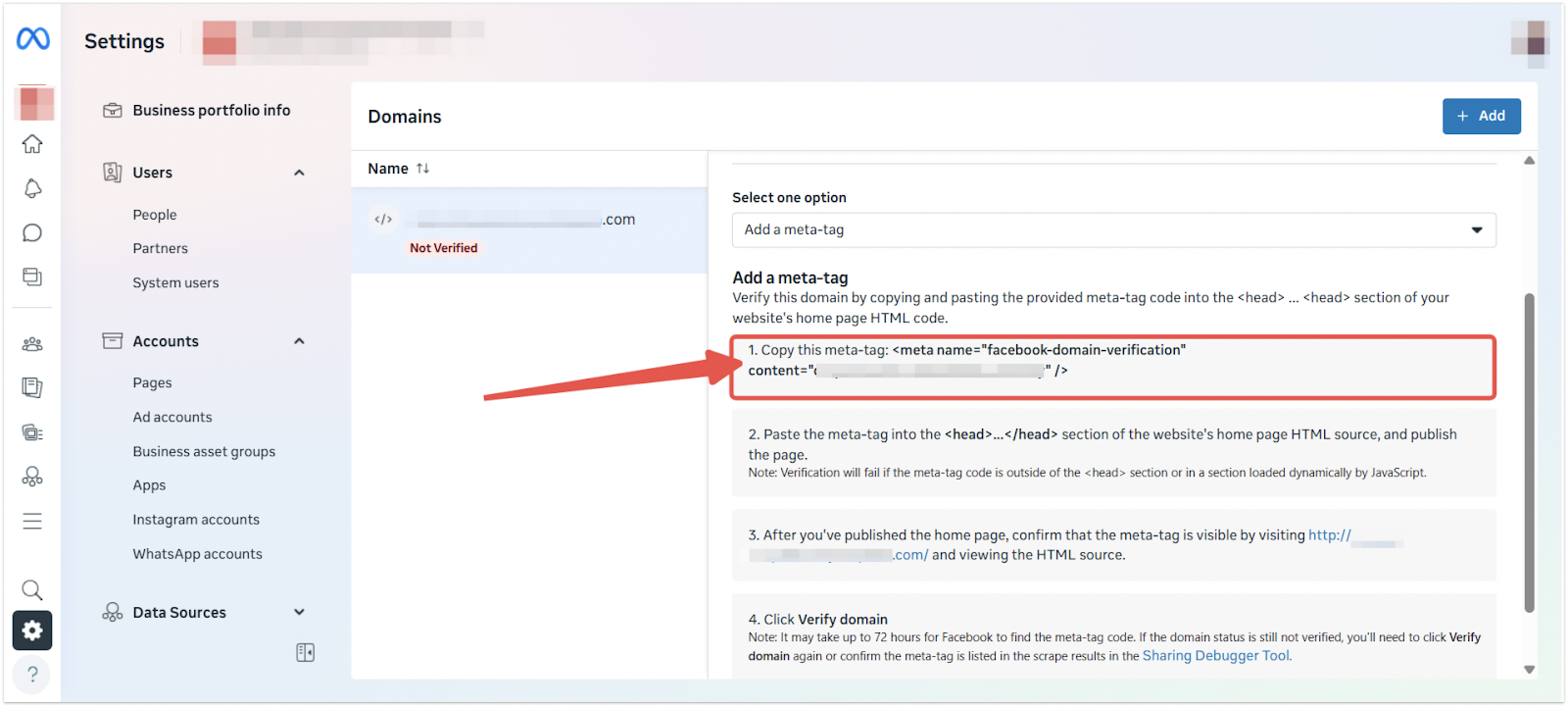The image size is (1568, 707).
Task: Click the meta-tag code text in step 1
Action: click(x=966, y=361)
